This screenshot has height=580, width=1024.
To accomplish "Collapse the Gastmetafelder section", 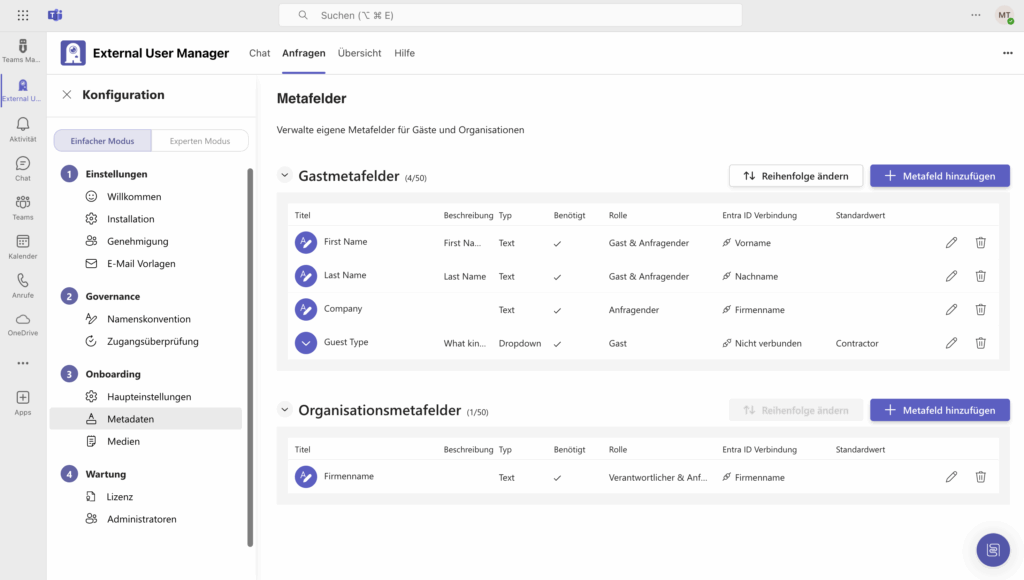I will [284, 176].
